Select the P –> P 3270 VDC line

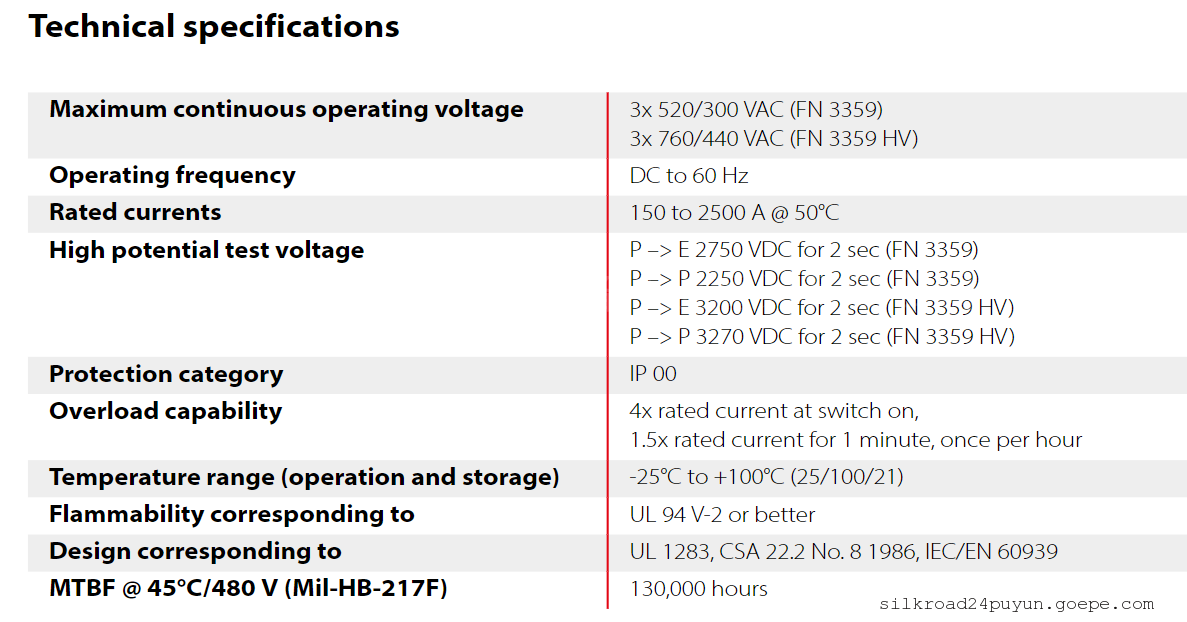coord(821,337)
